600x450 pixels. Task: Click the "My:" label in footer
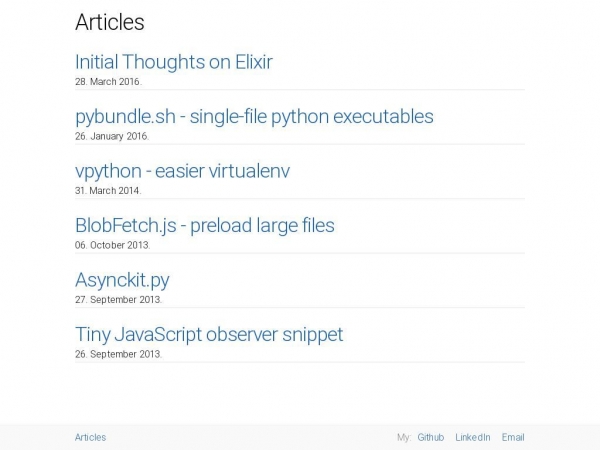(404, 437)
